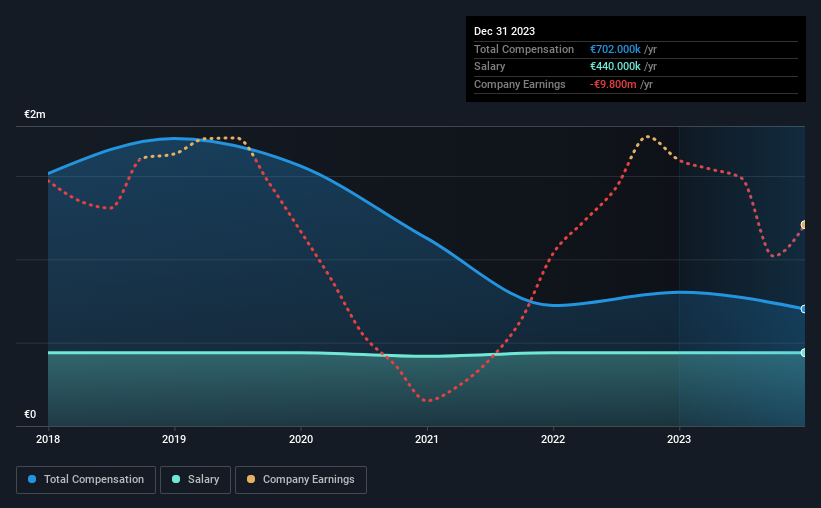Click the Total Compensation end-point marker

[804, 309]
